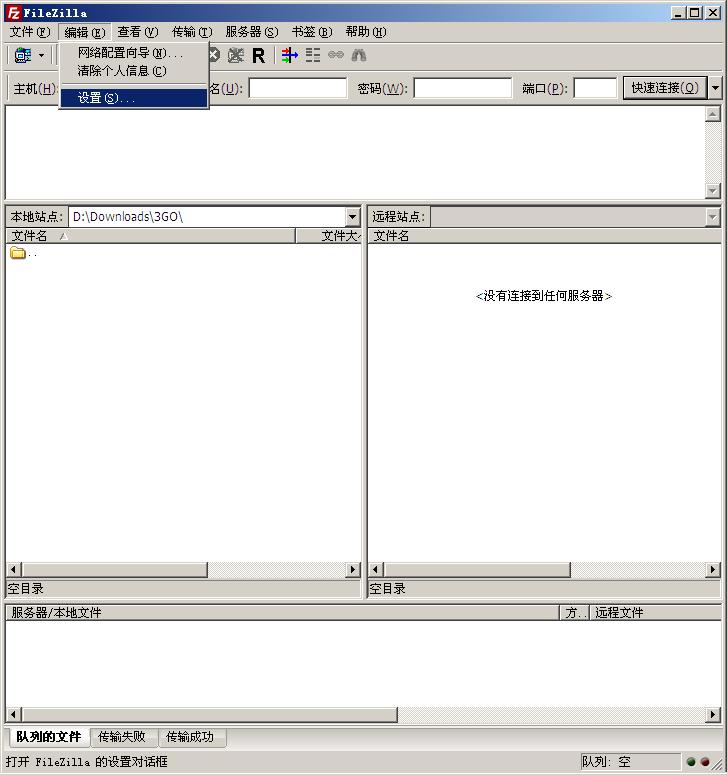The image size is (727, 775).
Task: Open the 文件(F) menu
Action: [30, 32]
